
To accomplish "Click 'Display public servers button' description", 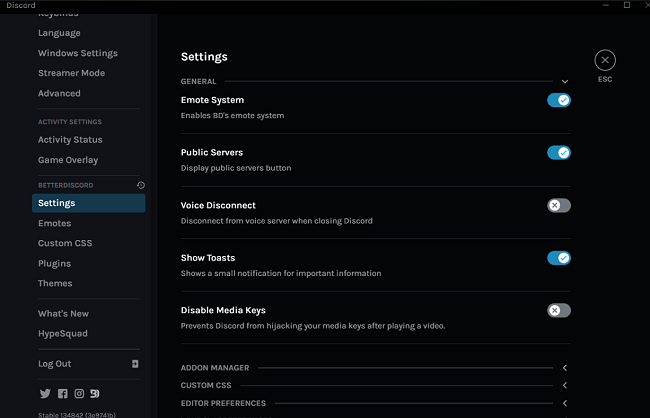I will [x=236, y=168].
